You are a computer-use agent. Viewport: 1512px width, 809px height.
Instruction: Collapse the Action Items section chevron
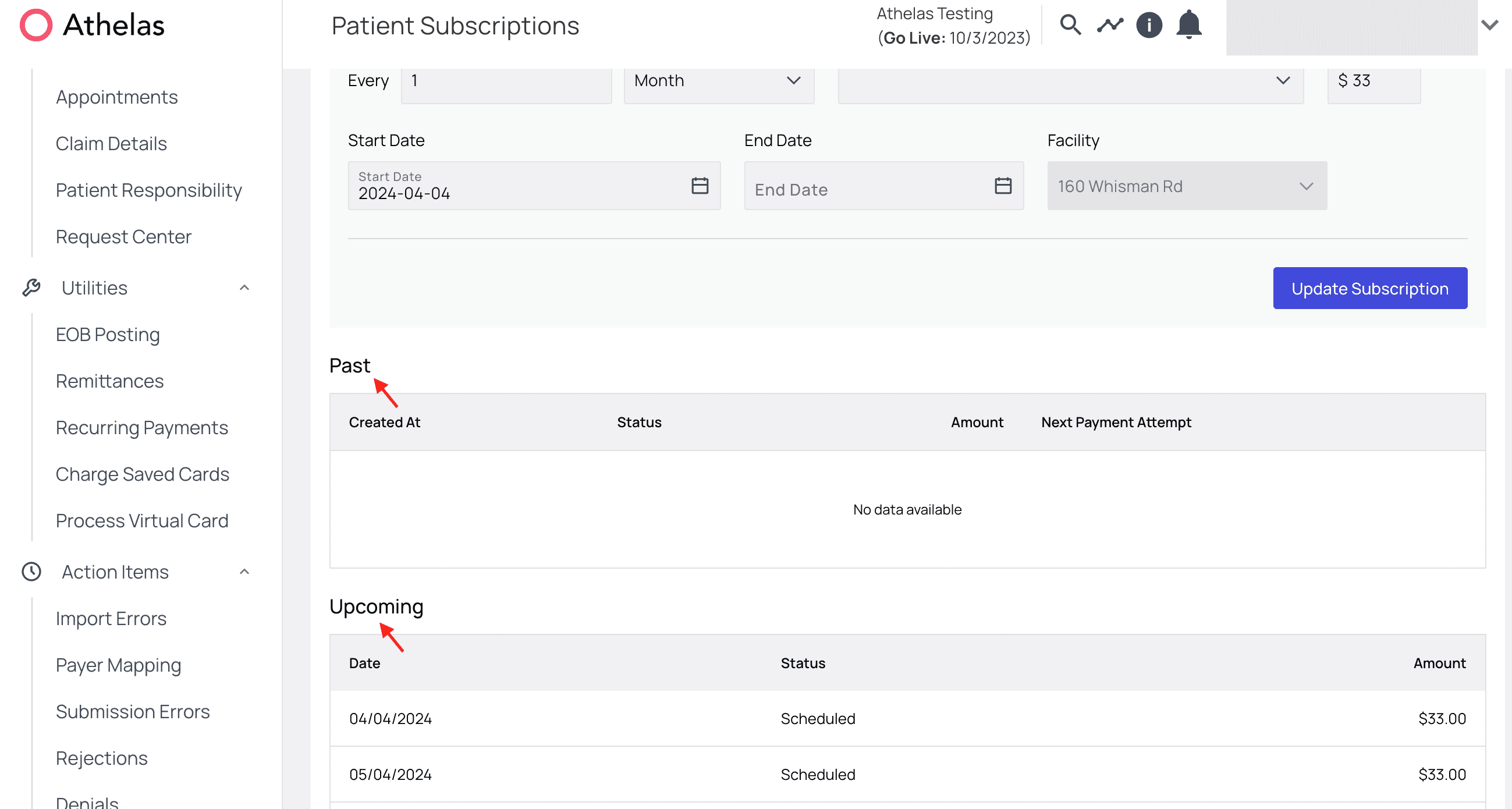click(245, 572)
